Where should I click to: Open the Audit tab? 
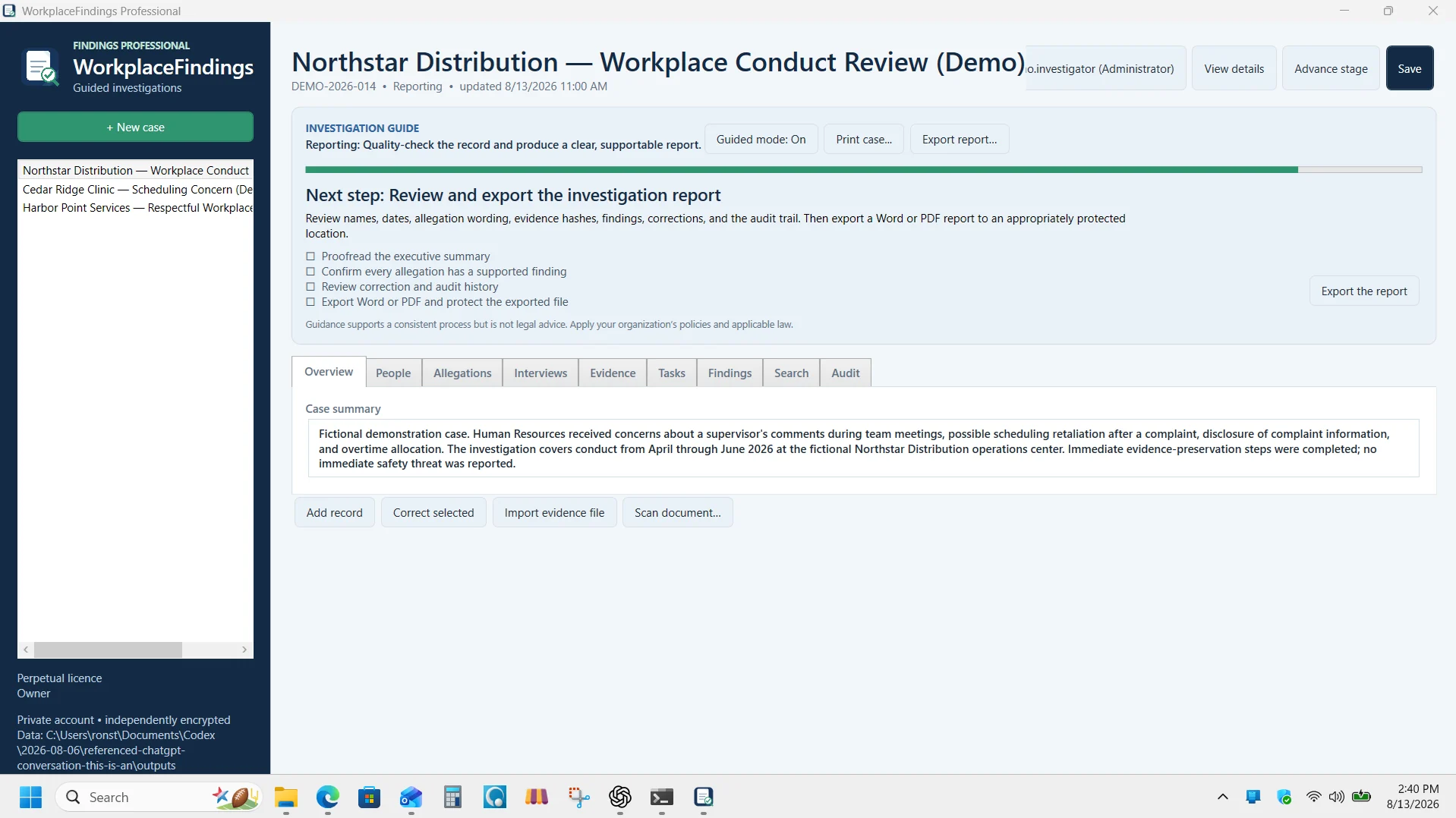point(846,373)
